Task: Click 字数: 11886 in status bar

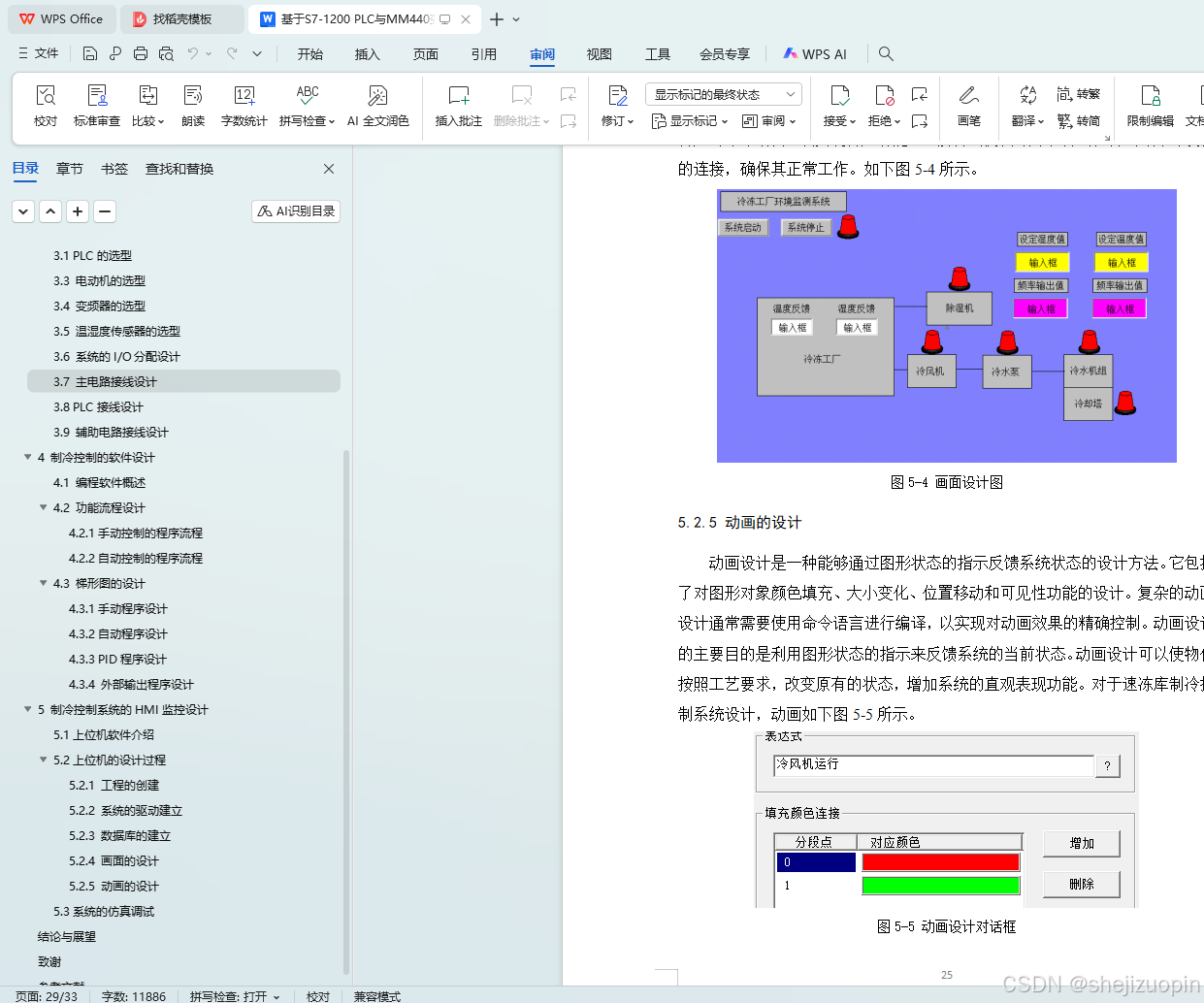Action: pos(134,996)
